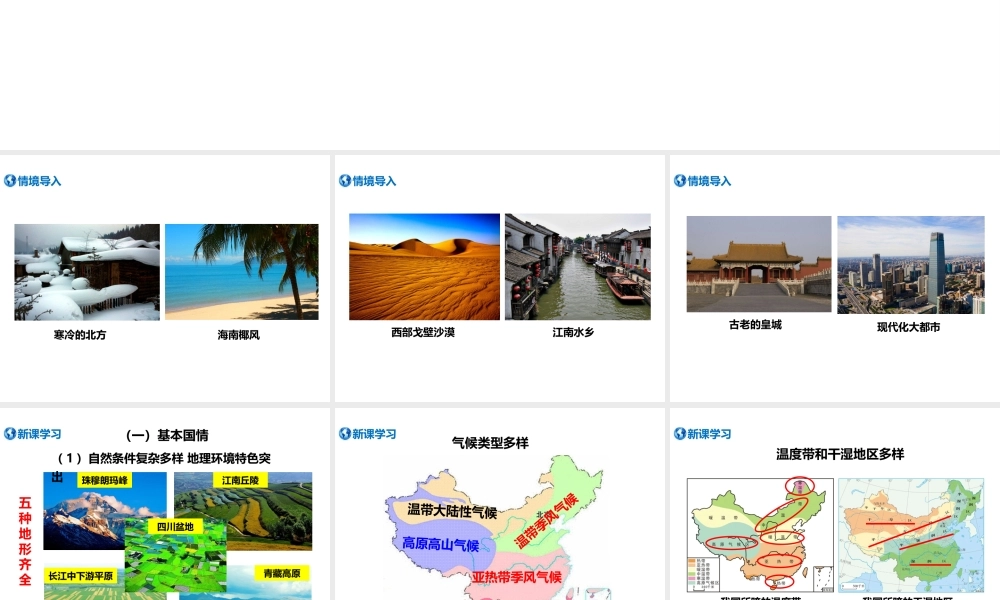Screen dimensions: 1000x600
Task: Click 情境导入 header on the imperial city slide
Action: pyautogui.click(x=709, y=181)
